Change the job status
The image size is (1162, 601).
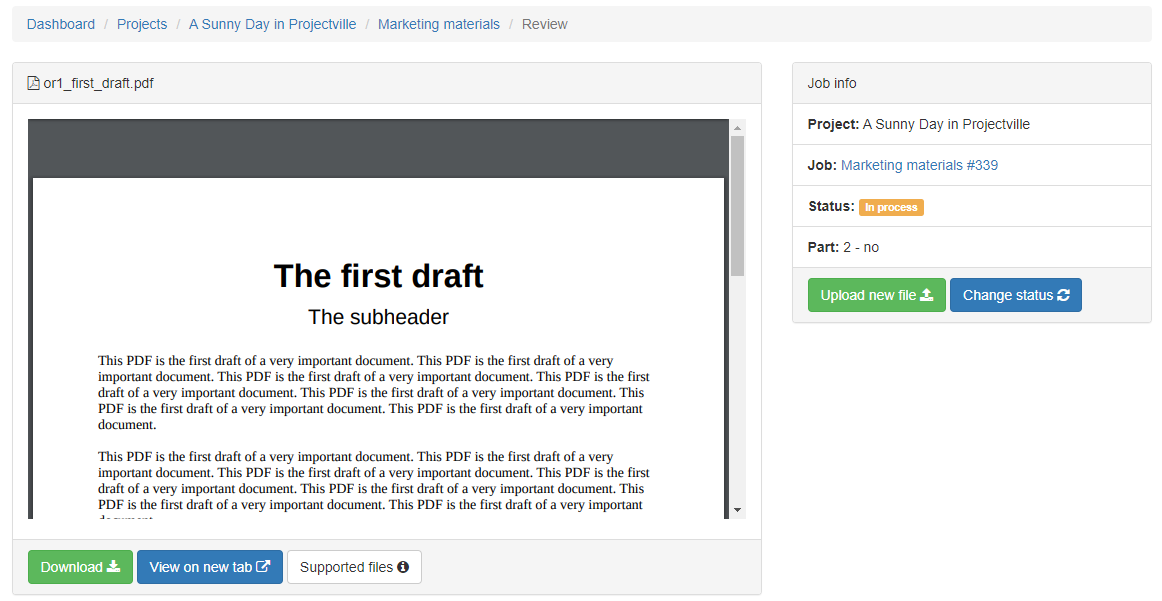[x=1015, y=295]
